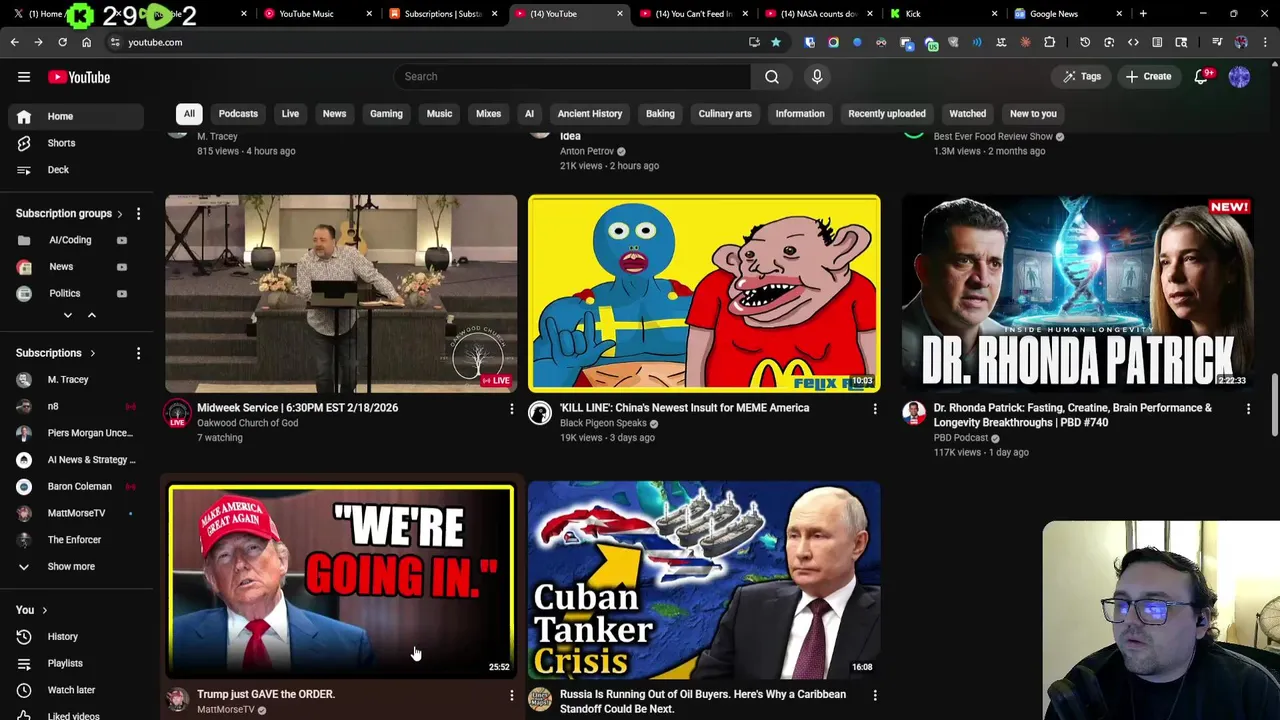Click the page's vertical scrollbar thumb
1280x720 pixels.
(1275, 404)
